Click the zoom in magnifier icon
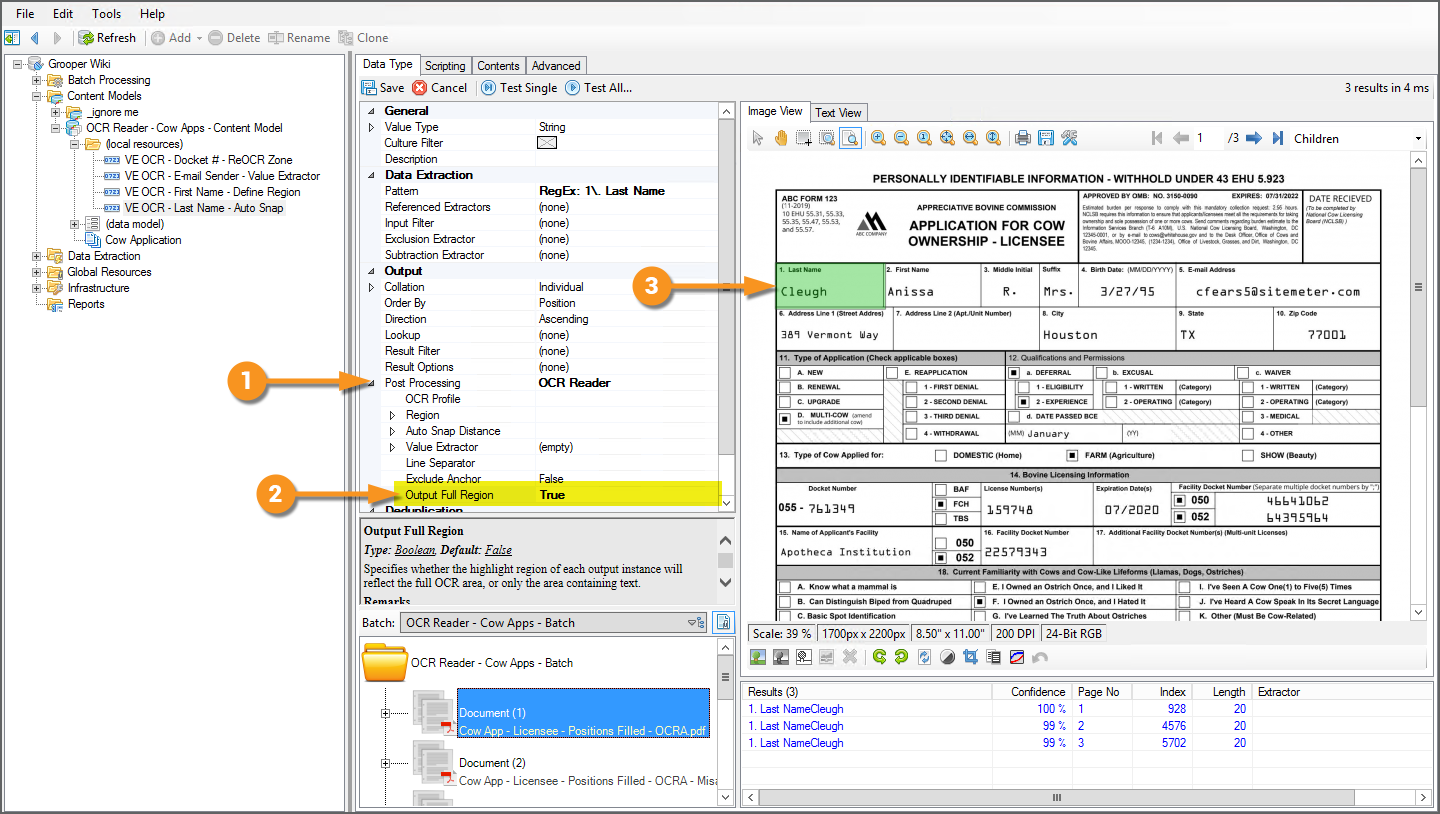 pyautogui.click(x=878, y=138)
